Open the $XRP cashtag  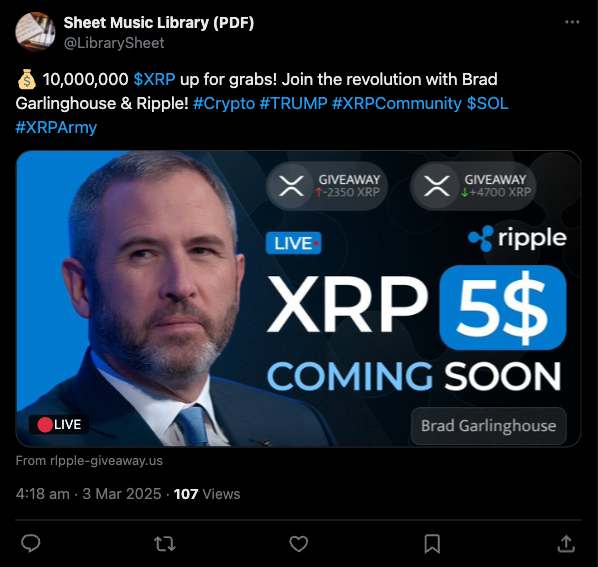154,79
